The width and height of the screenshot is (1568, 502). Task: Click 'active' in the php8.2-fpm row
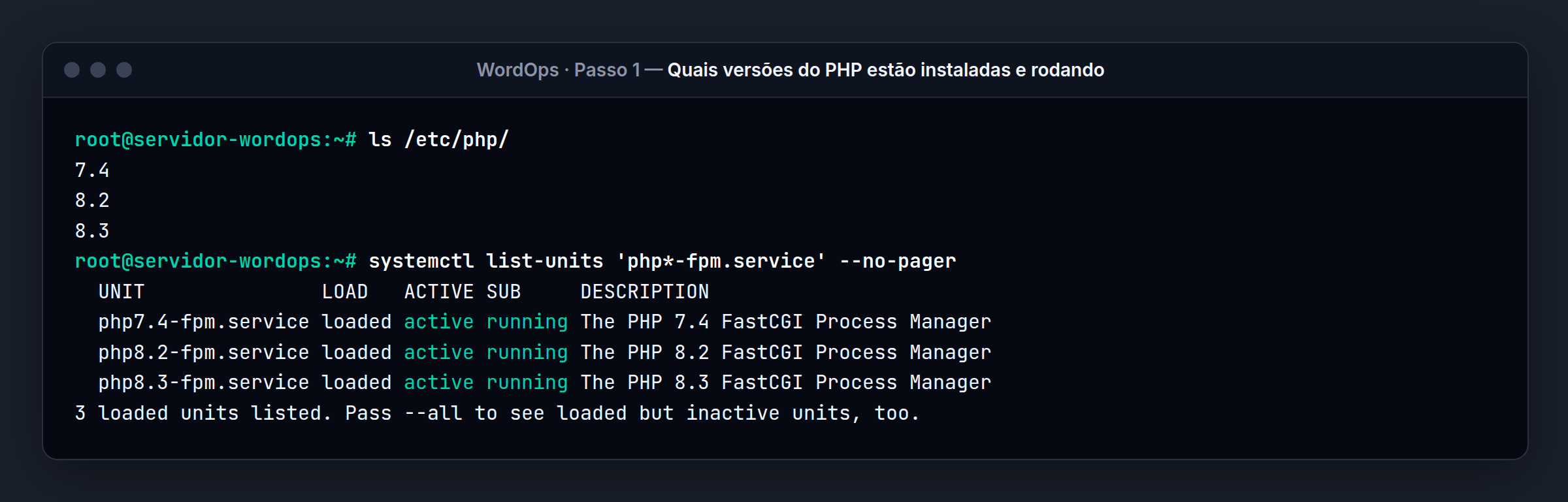coord(439,353)
